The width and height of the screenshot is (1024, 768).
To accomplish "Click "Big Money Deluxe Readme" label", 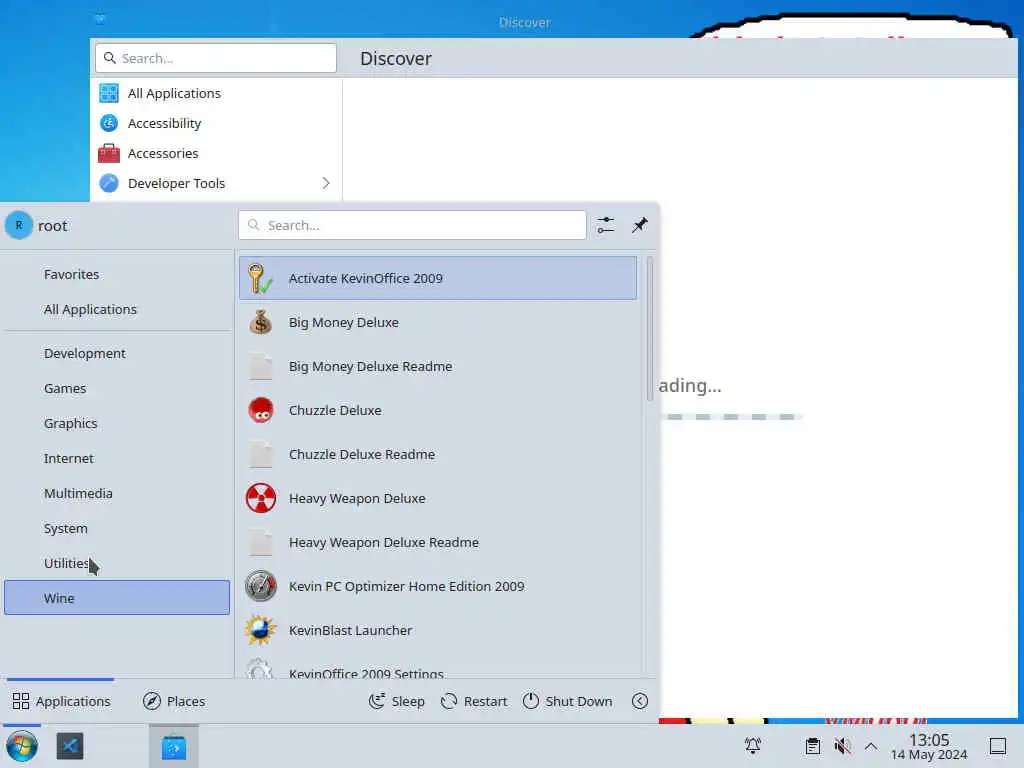I will 370,366.
